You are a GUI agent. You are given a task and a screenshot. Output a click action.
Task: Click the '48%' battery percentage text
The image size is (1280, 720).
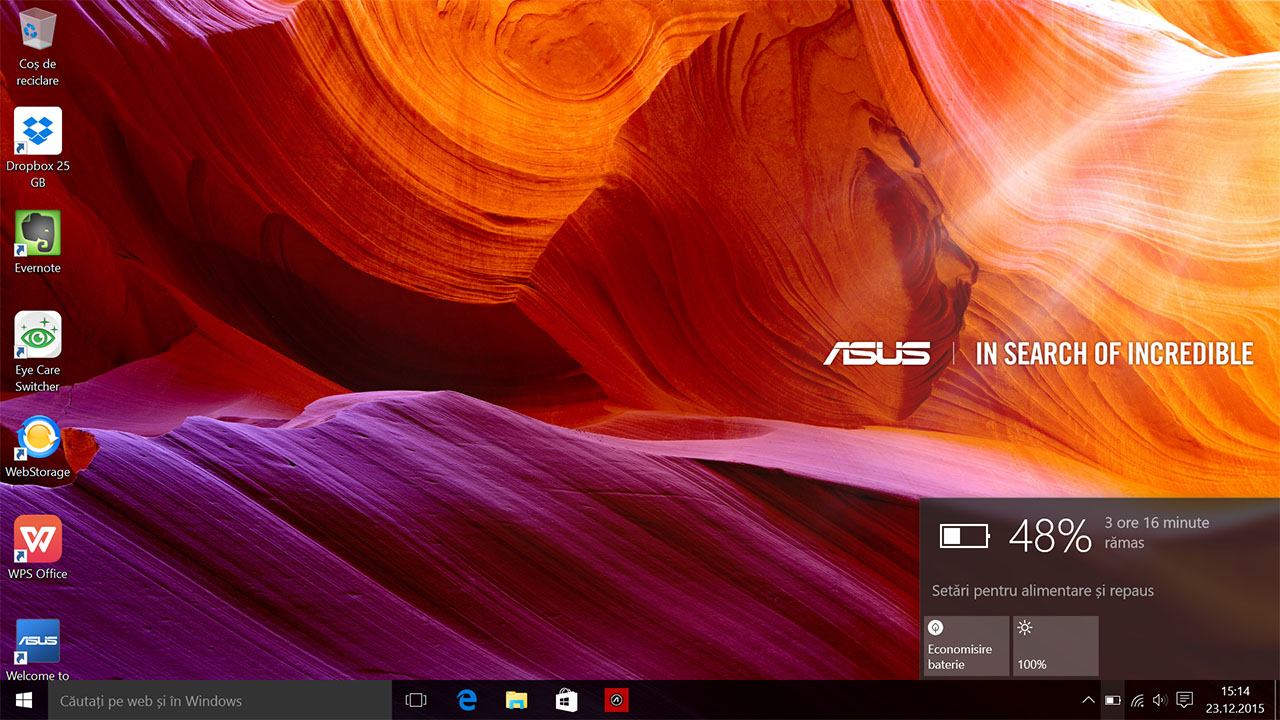(1050, 537)
